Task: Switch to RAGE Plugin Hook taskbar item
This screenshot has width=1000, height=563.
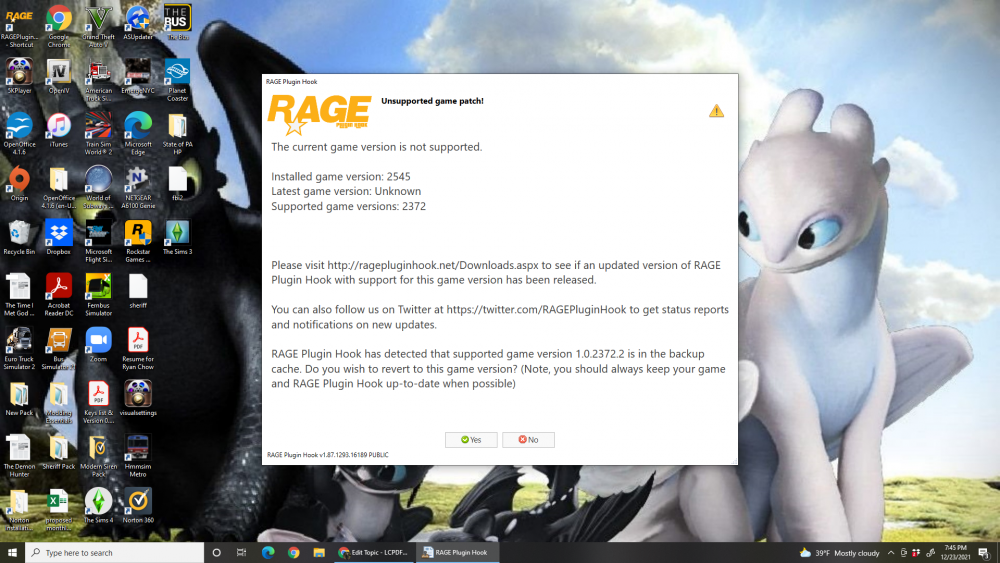Action: click(456, 553)
